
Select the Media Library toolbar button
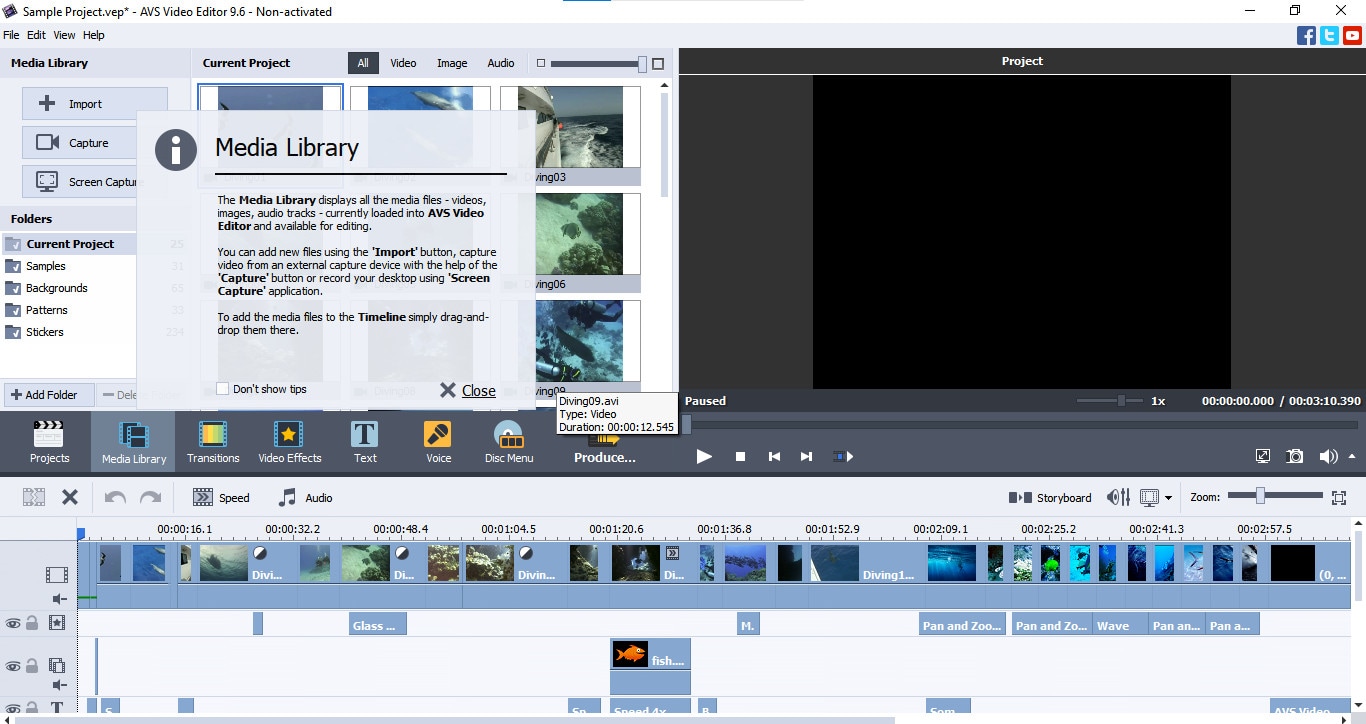click(x=134, y=442)
